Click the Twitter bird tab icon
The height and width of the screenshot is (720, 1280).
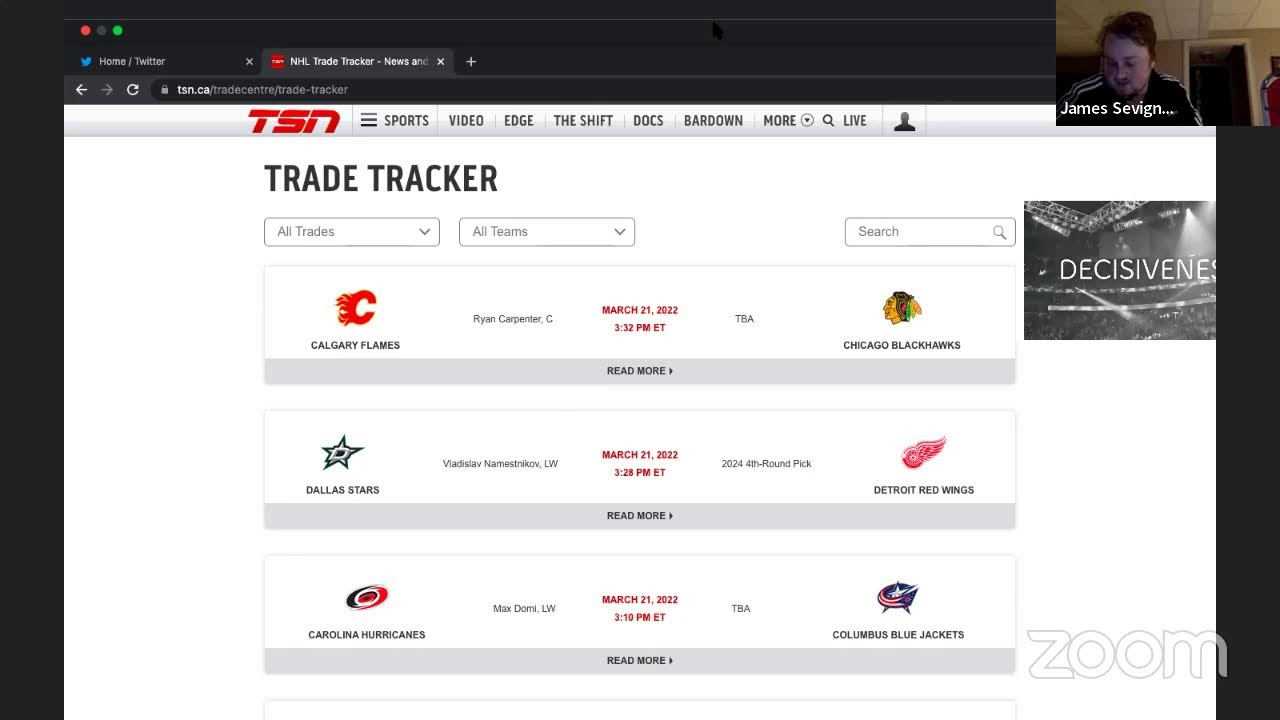click(86, 61)
